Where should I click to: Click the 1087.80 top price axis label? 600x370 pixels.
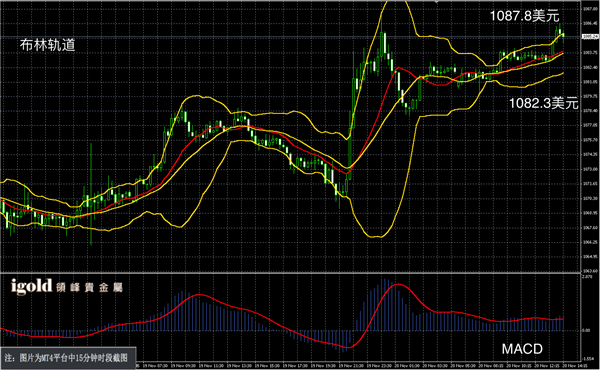[590, 9]
